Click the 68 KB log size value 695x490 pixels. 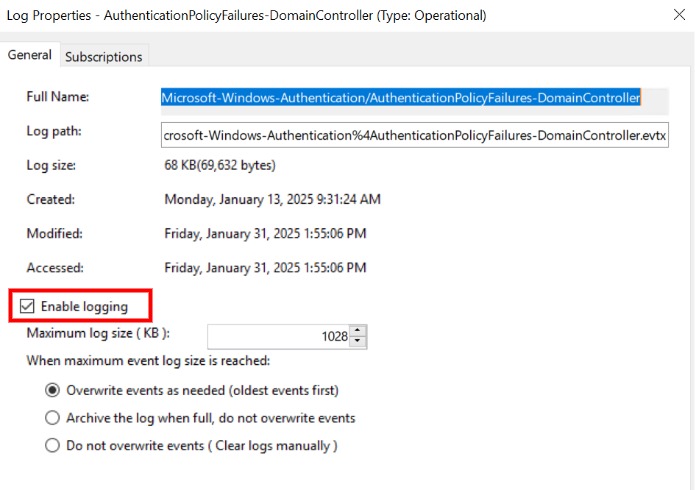(220, 165)
